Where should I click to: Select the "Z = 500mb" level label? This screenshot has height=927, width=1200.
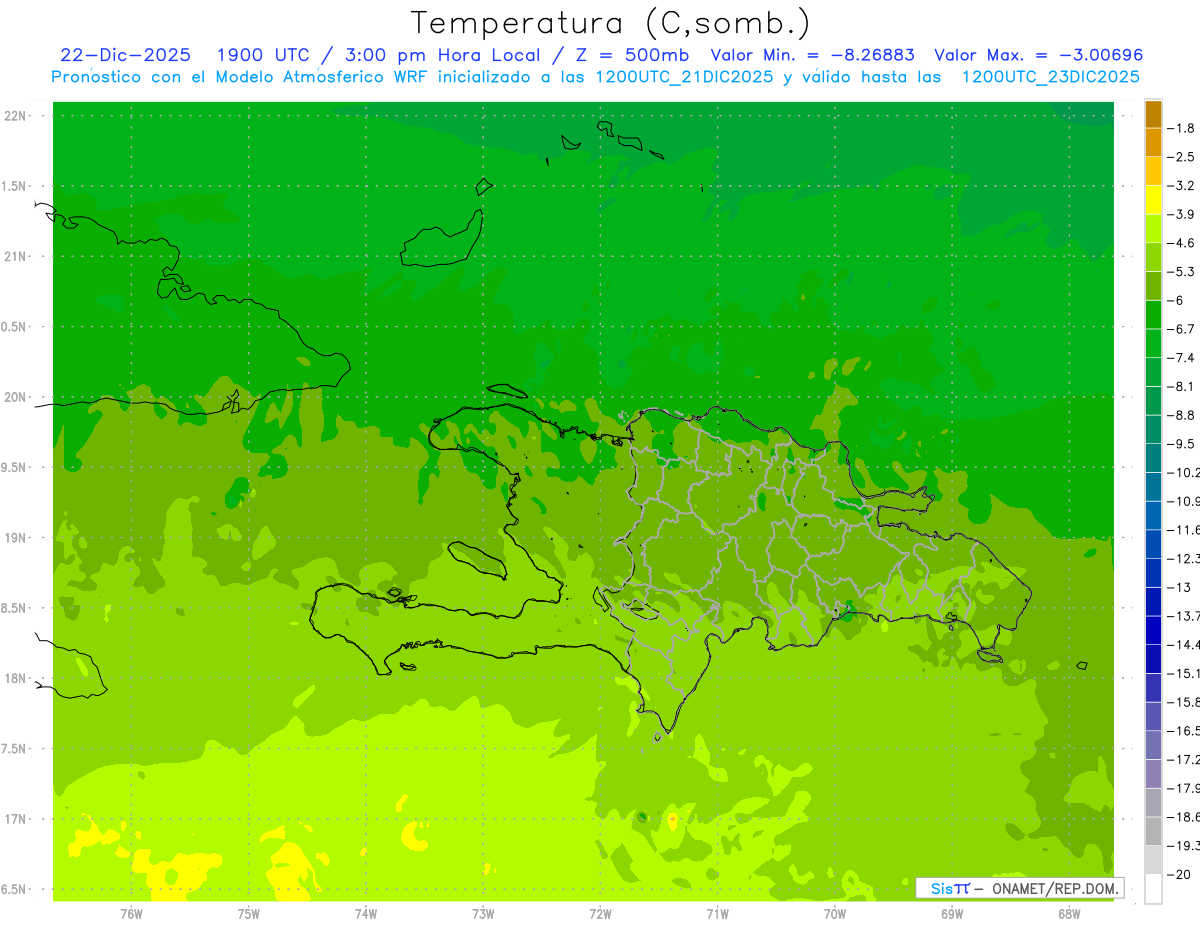tap(627, 55)
